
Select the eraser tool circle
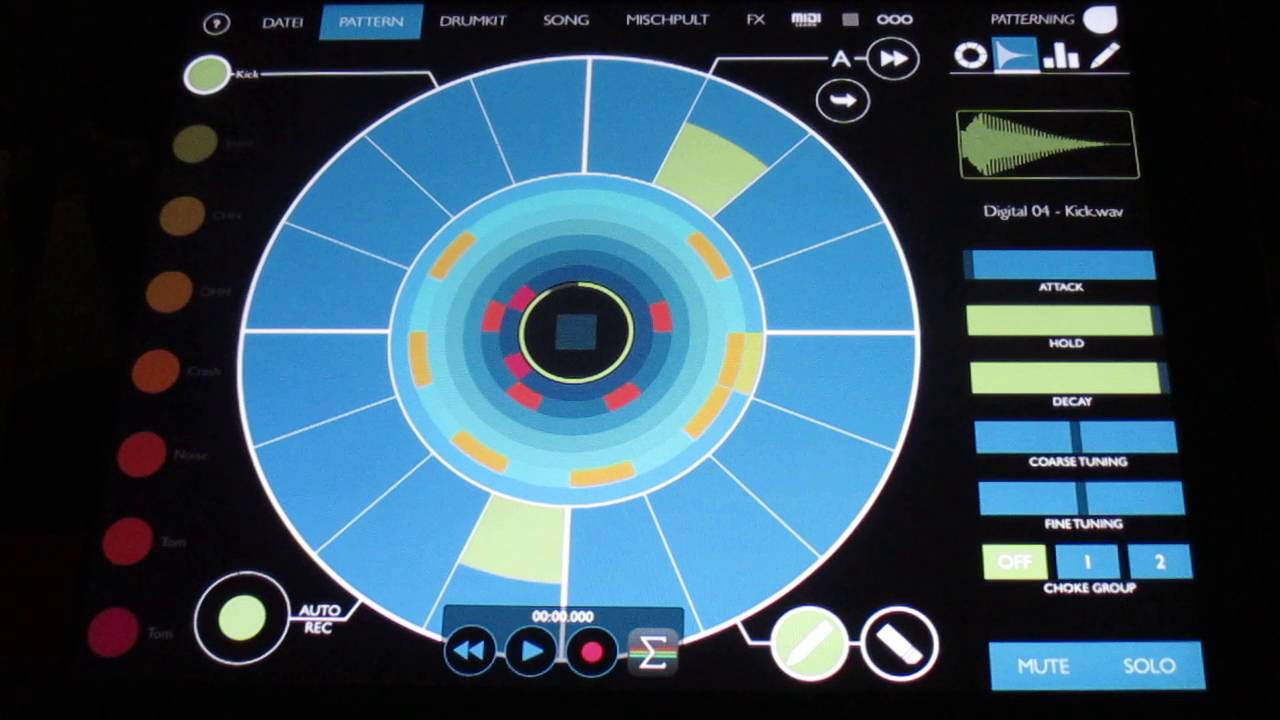899,646
